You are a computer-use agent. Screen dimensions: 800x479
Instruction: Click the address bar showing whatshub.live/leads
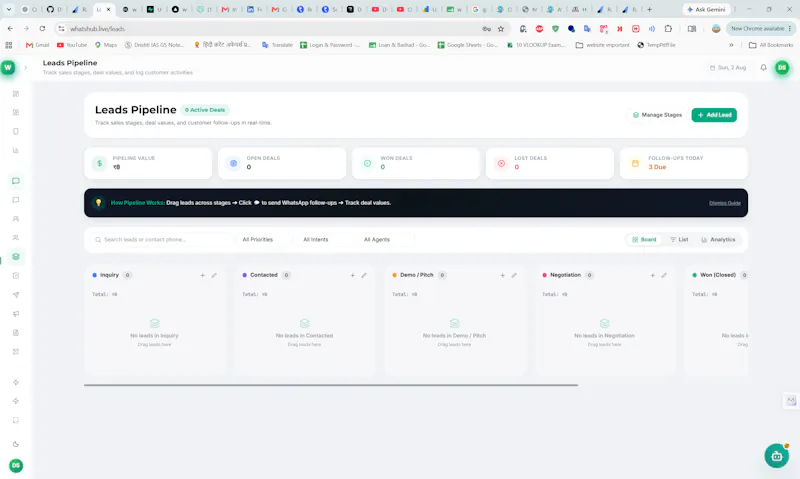[270, 29]
